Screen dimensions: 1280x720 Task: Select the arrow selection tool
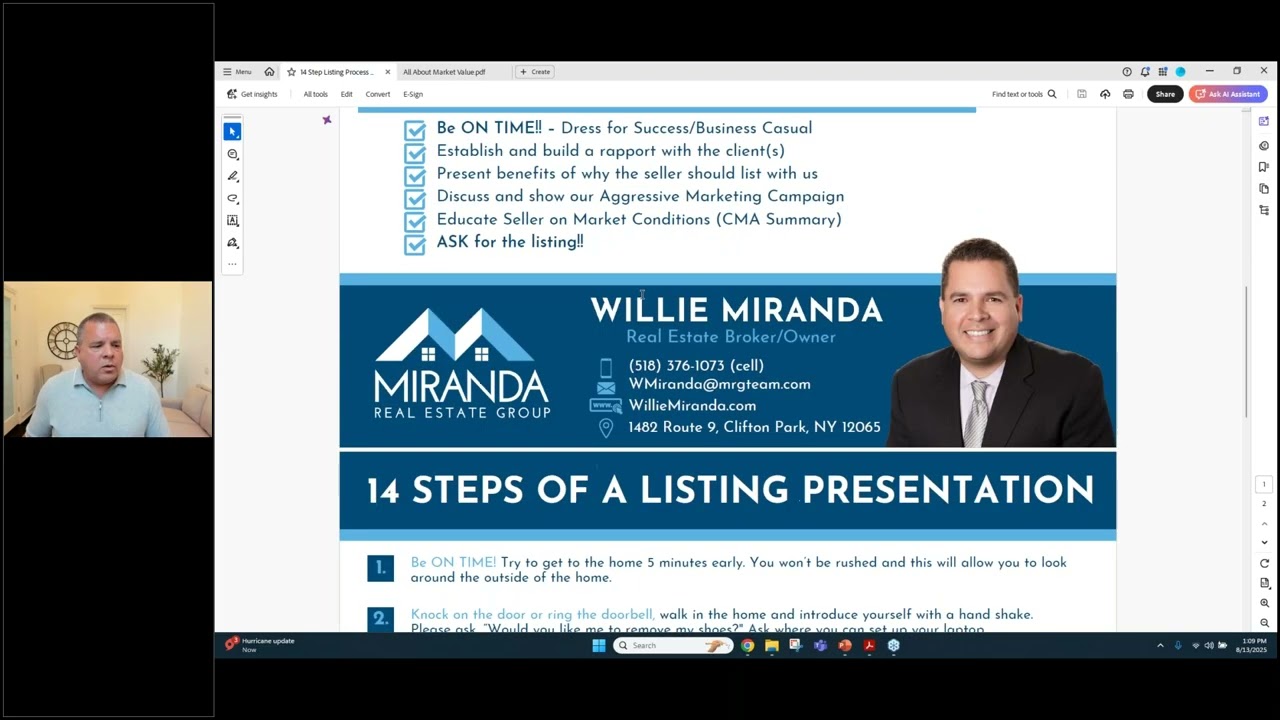click(233, 132)
